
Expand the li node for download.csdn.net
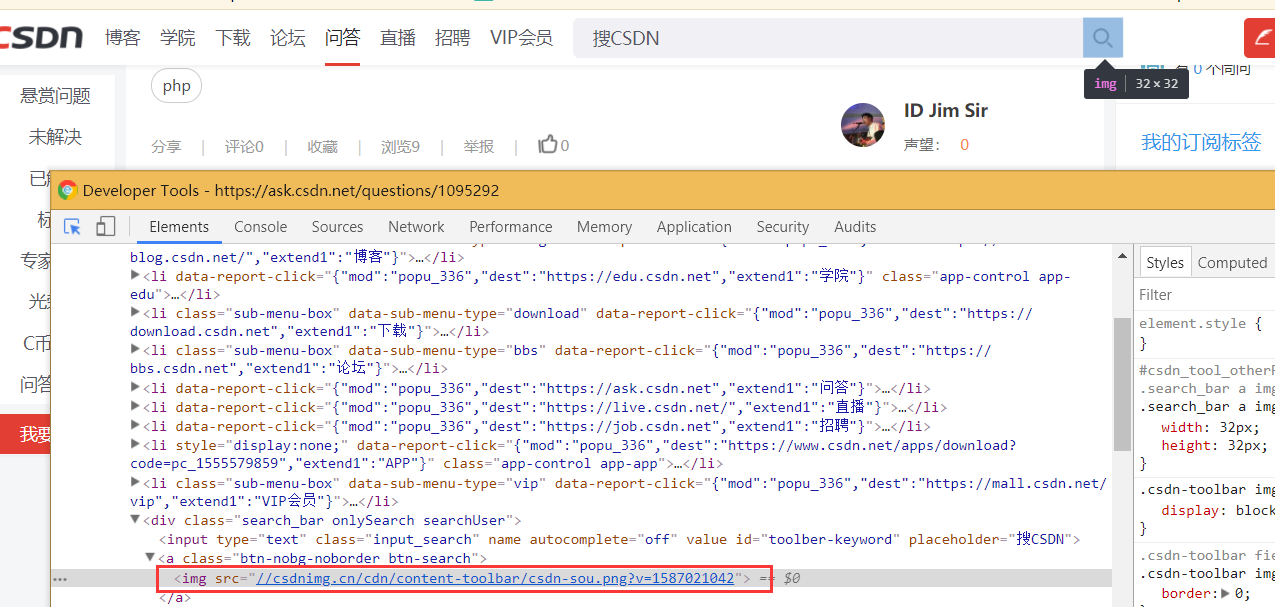136,312
